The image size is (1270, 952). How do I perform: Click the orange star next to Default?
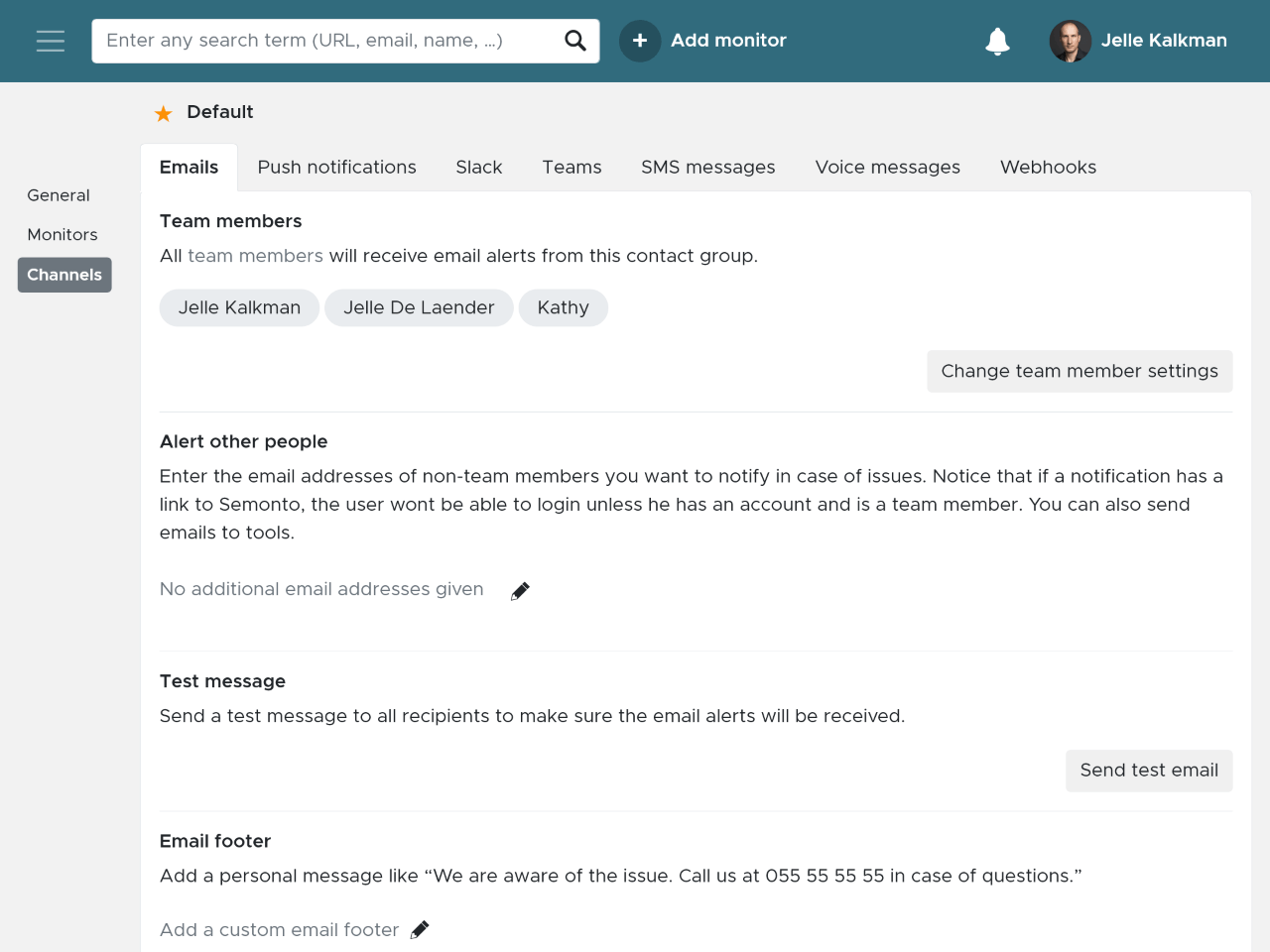164,113
